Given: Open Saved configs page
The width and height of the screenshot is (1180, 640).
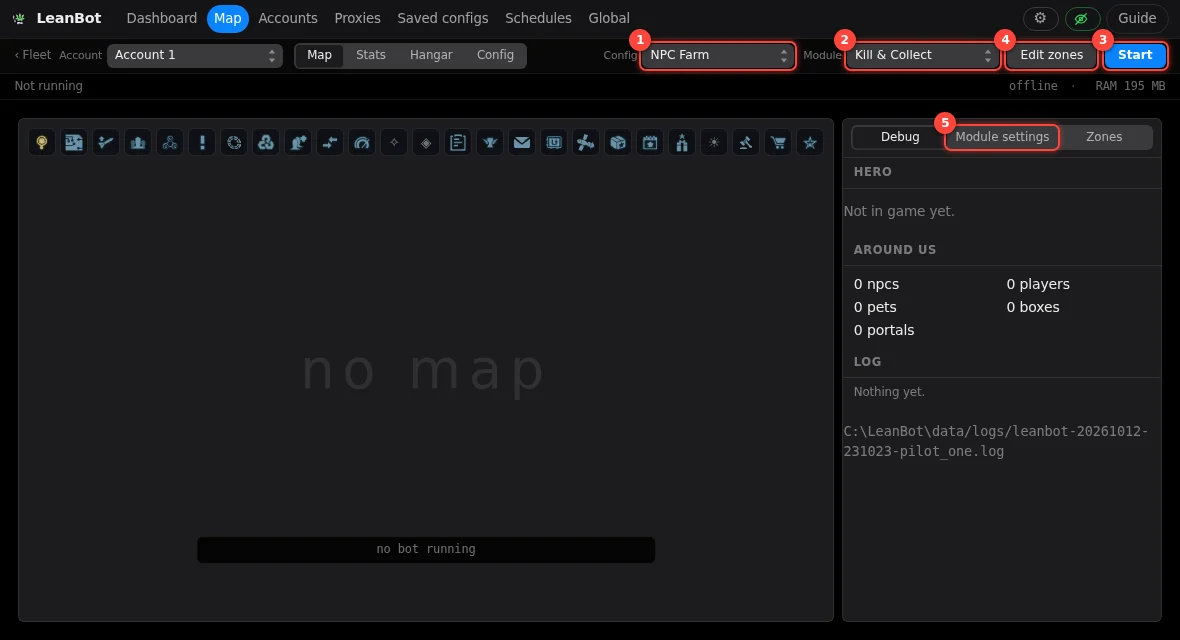Looking at the screenshot, I should (442, 18).
